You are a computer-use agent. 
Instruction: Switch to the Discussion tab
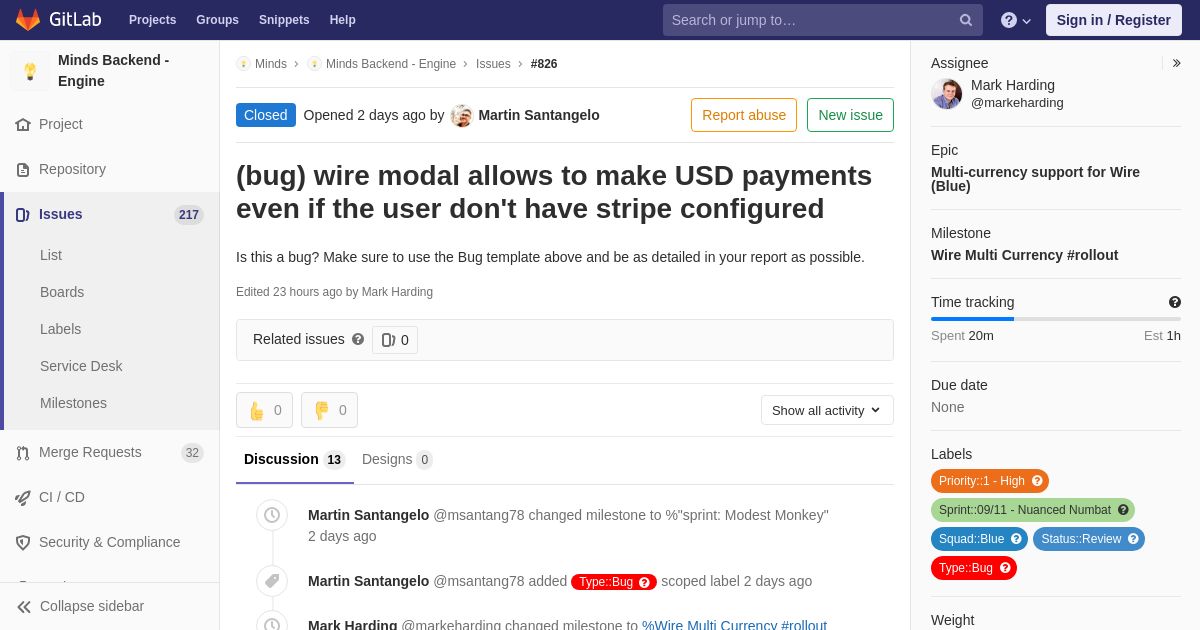pyautogui.click(x=294, y=459)
